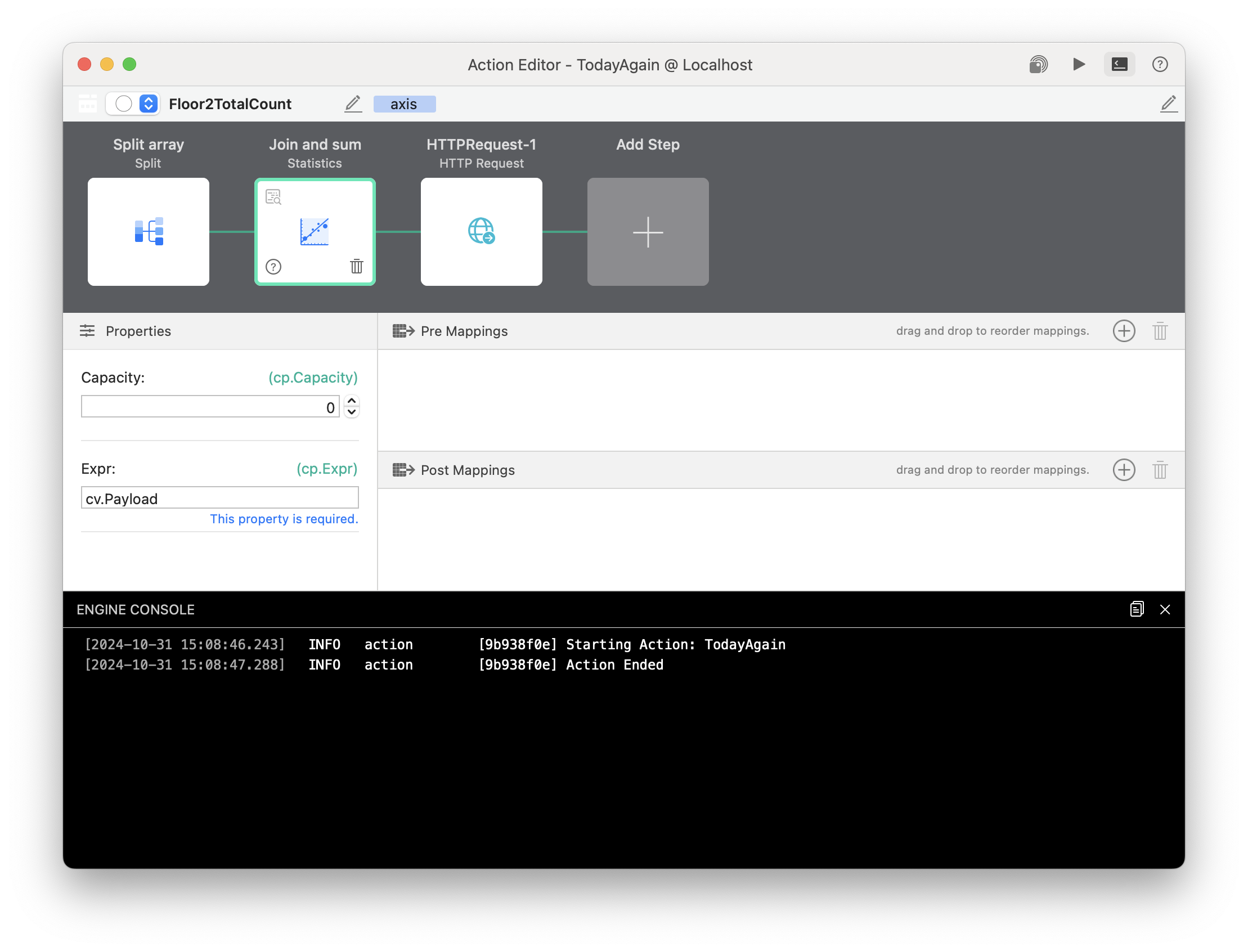Click the Post Mappings header icon
Viewport: 1248px width, 952px height.
coord(403,470)
